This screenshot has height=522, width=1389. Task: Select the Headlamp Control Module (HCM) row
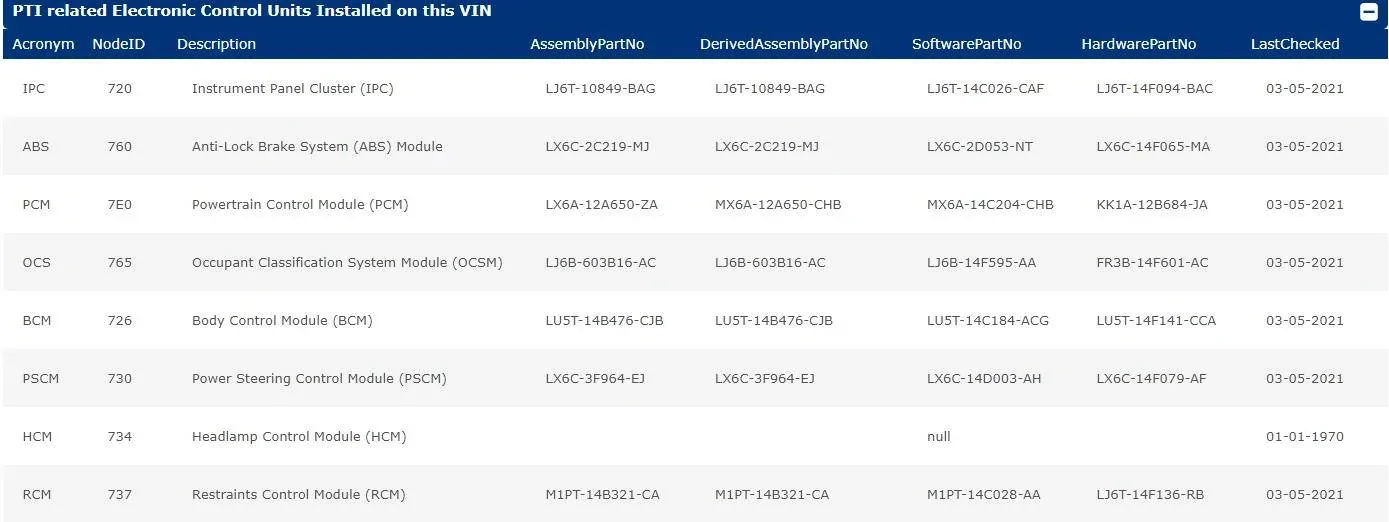coord(298,436)
